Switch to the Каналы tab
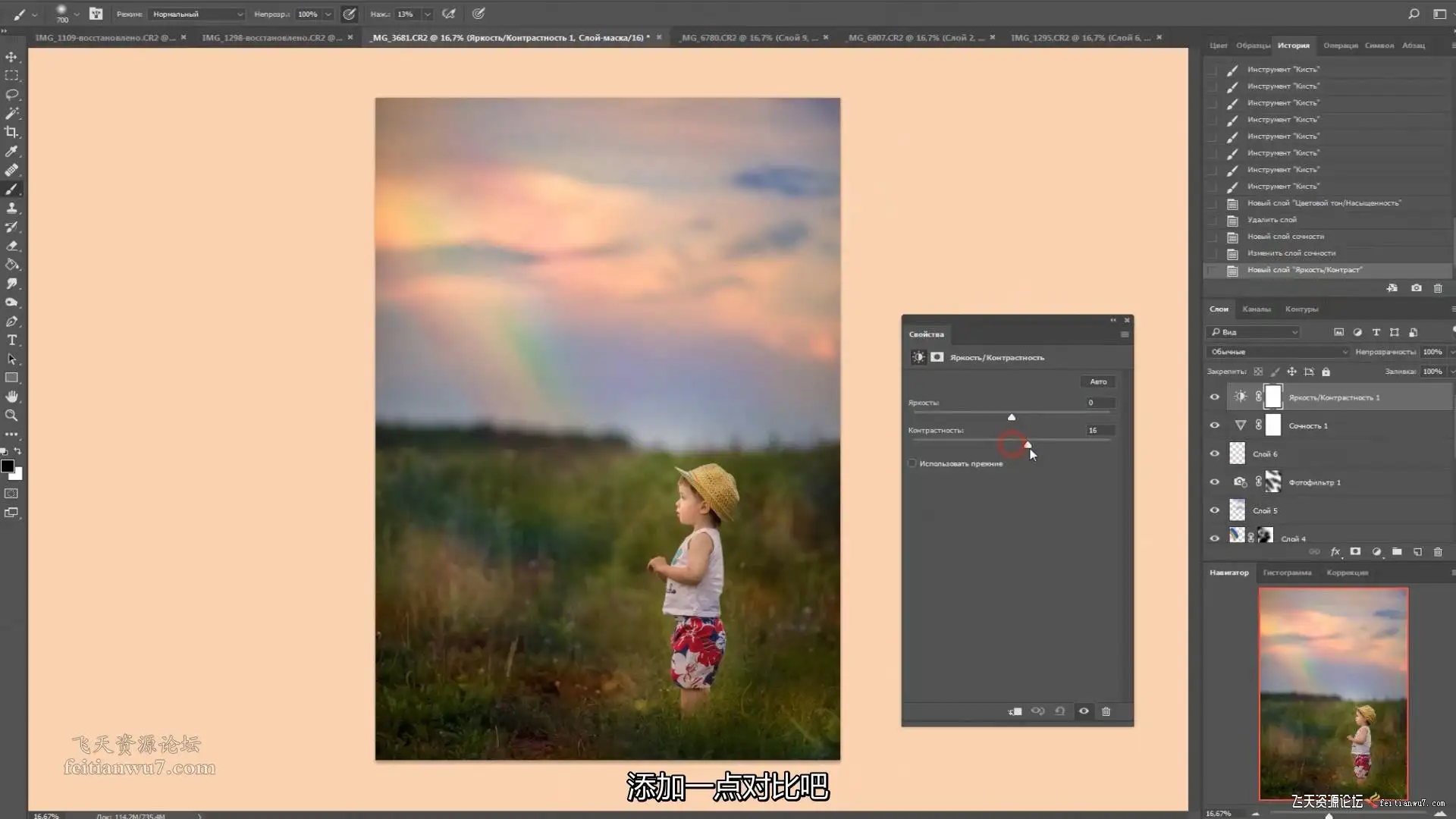The height and width of the screenshot is (819, 1456). point(1256,309)
